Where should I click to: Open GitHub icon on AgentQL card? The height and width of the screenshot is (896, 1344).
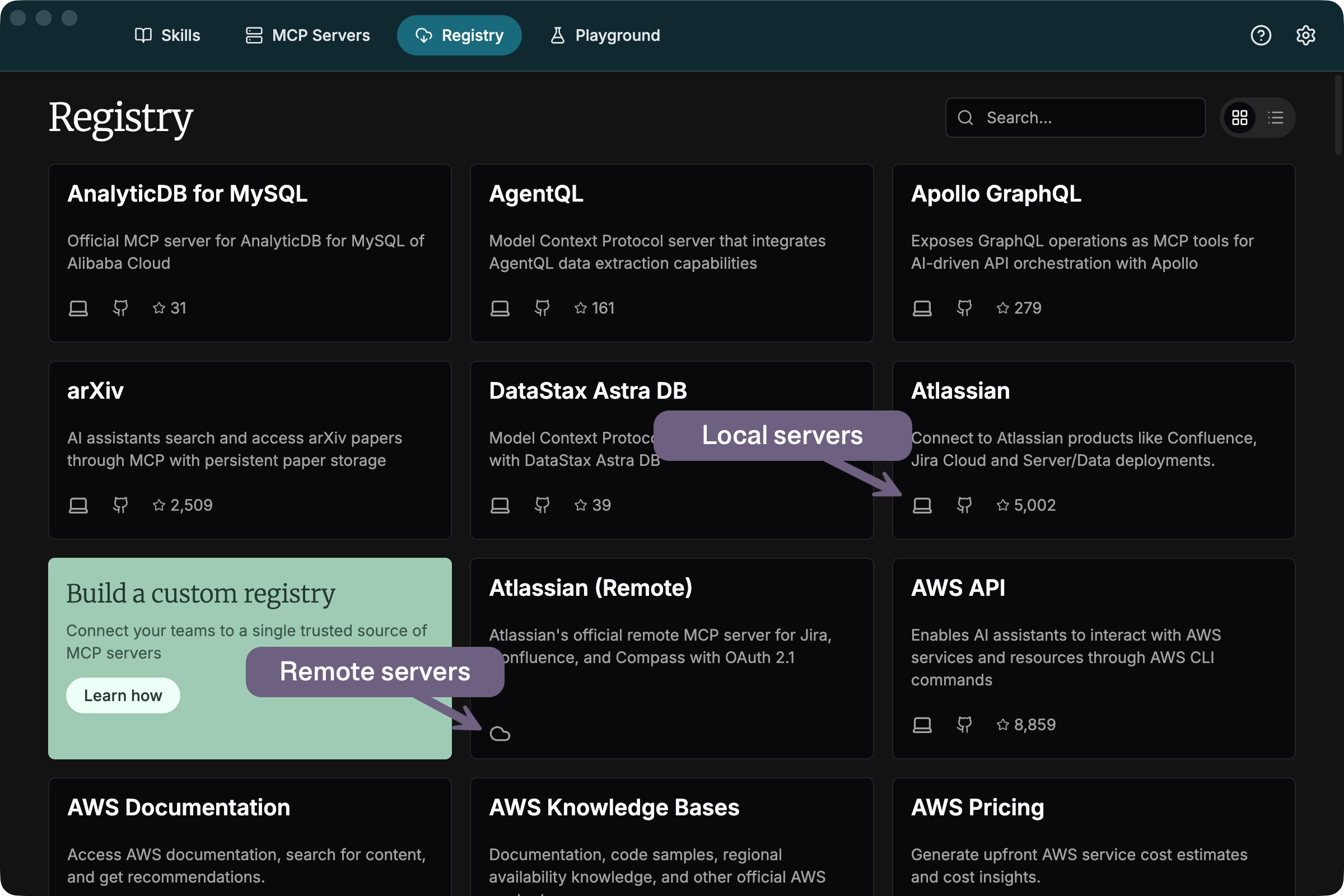click(542, 309)
